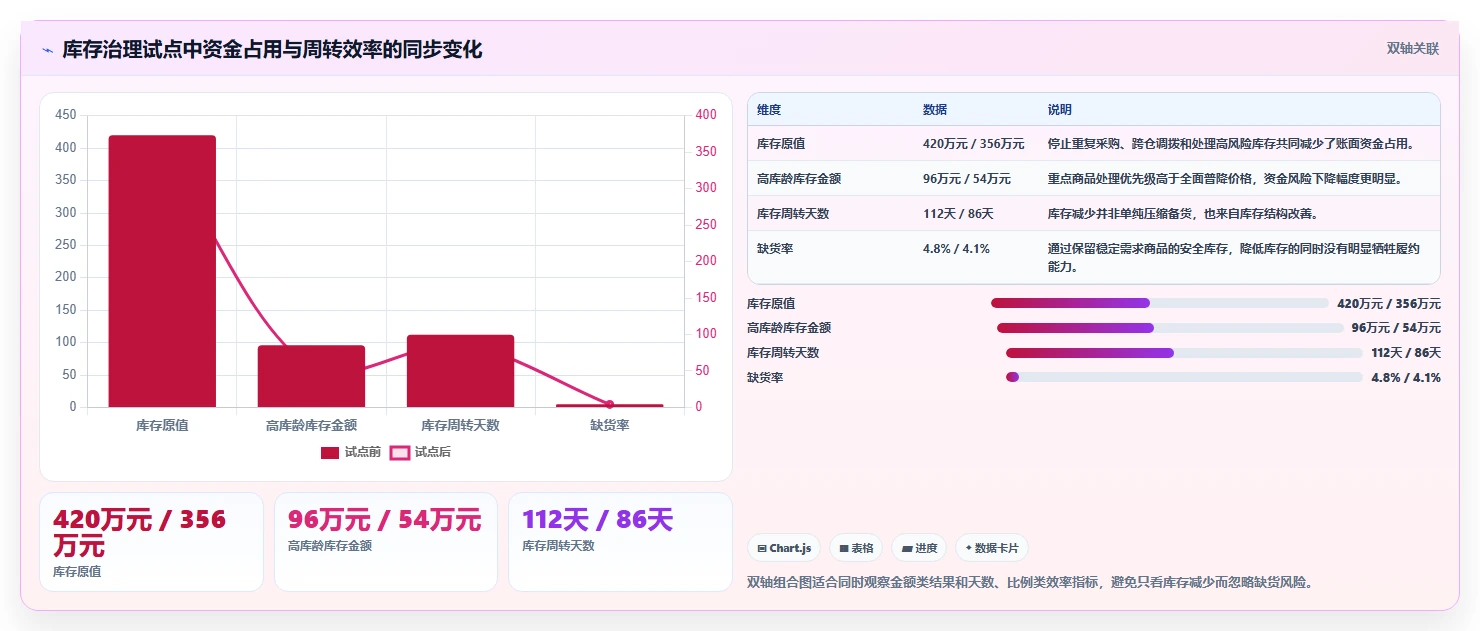1480x631 pixels.
Task: Click the lightning icon beside the page title
Action: pyautogui.click(x=47, y=50)
